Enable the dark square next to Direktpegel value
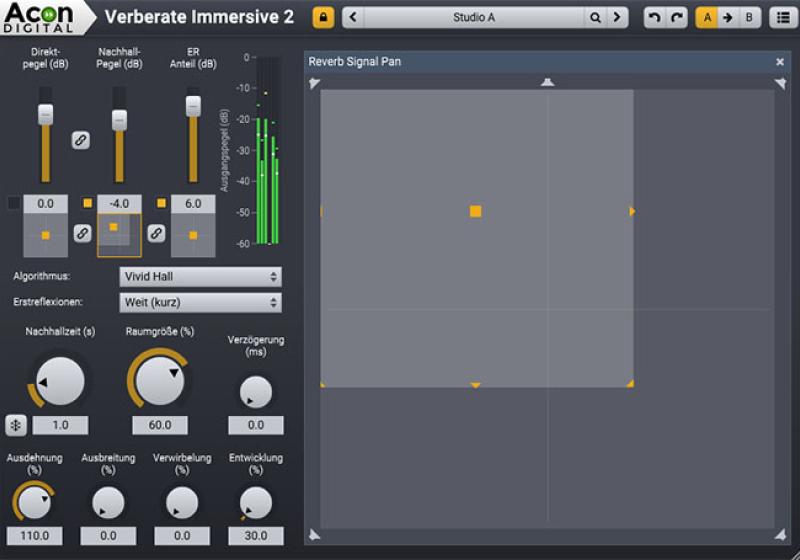The image size is (800, 560). (13, 203)
